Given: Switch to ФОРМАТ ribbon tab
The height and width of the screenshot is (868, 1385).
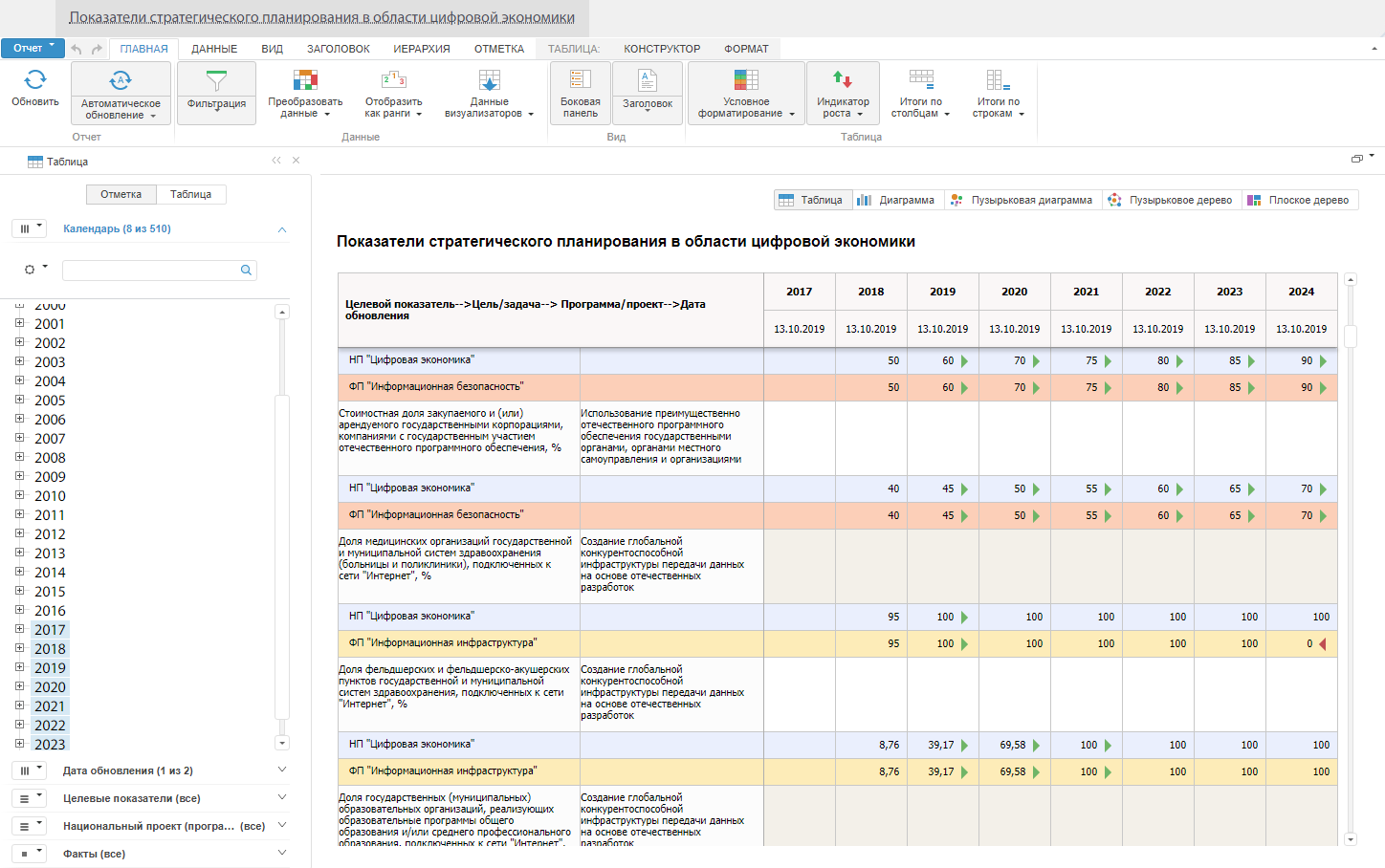Looking at the screenshot, I should [x=746, y=49].
